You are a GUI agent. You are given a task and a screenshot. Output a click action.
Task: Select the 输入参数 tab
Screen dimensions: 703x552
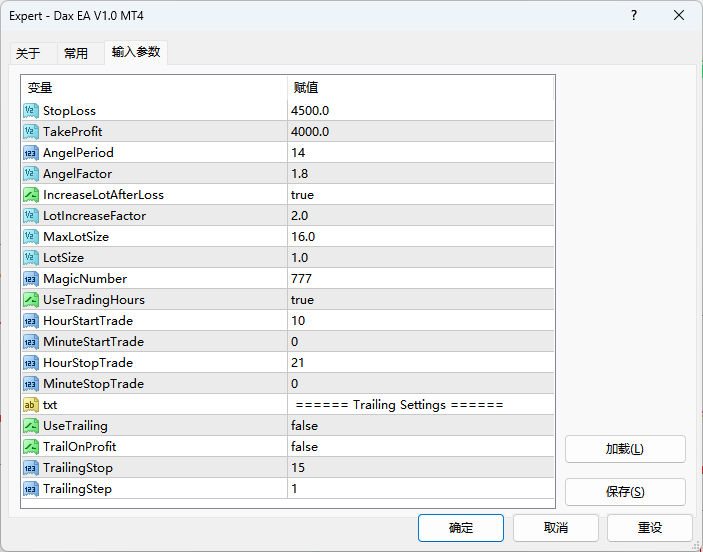tap(136, 52)
